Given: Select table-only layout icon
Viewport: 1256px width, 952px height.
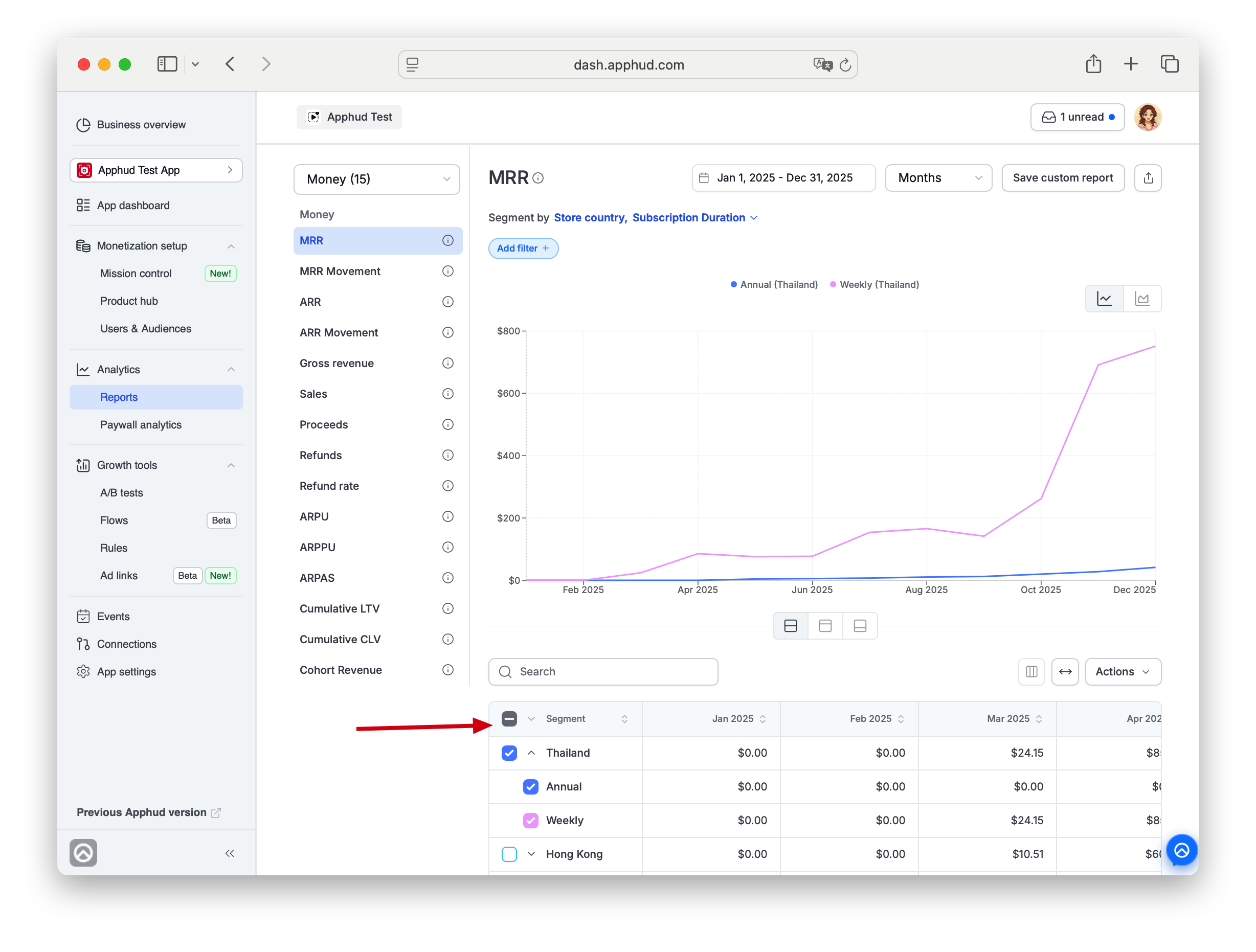Looking at the screenshot, I should (x=860, y=626).
